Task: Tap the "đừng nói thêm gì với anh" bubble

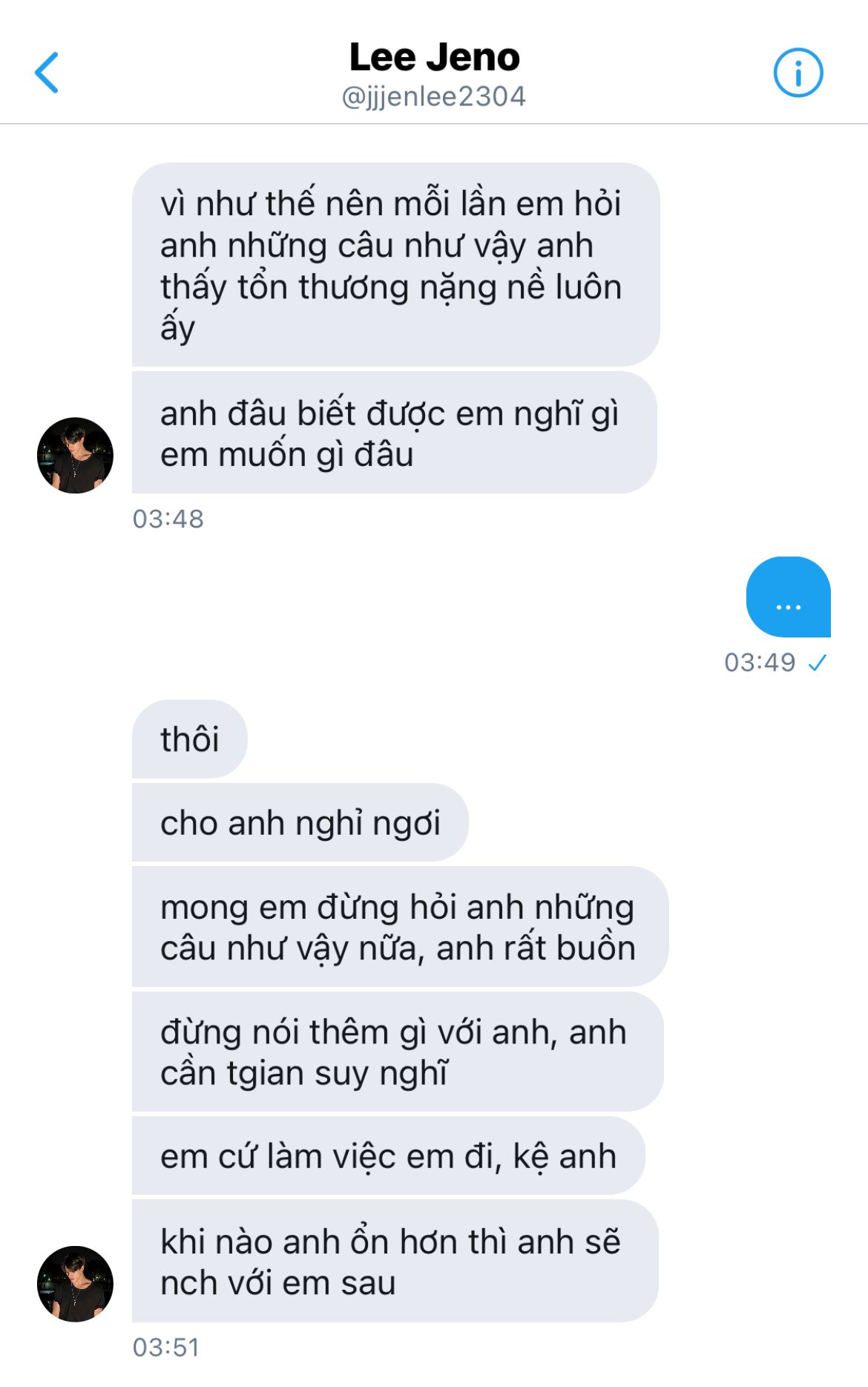Action: (398, 1052)
